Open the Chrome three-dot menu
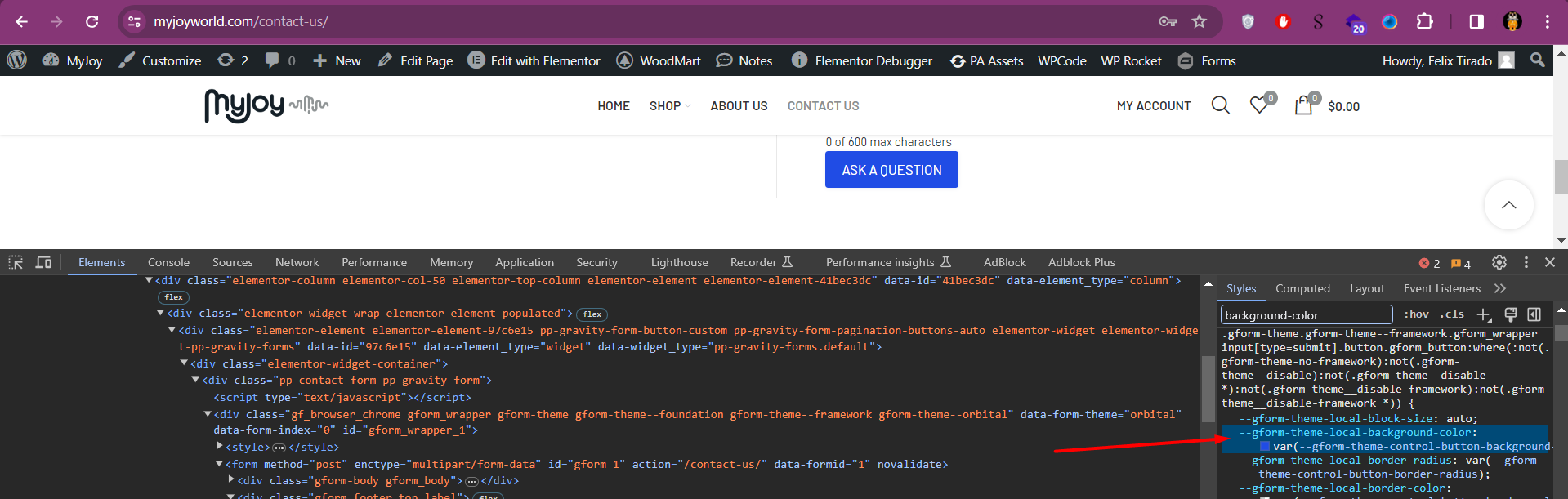 click(1548, 21)
